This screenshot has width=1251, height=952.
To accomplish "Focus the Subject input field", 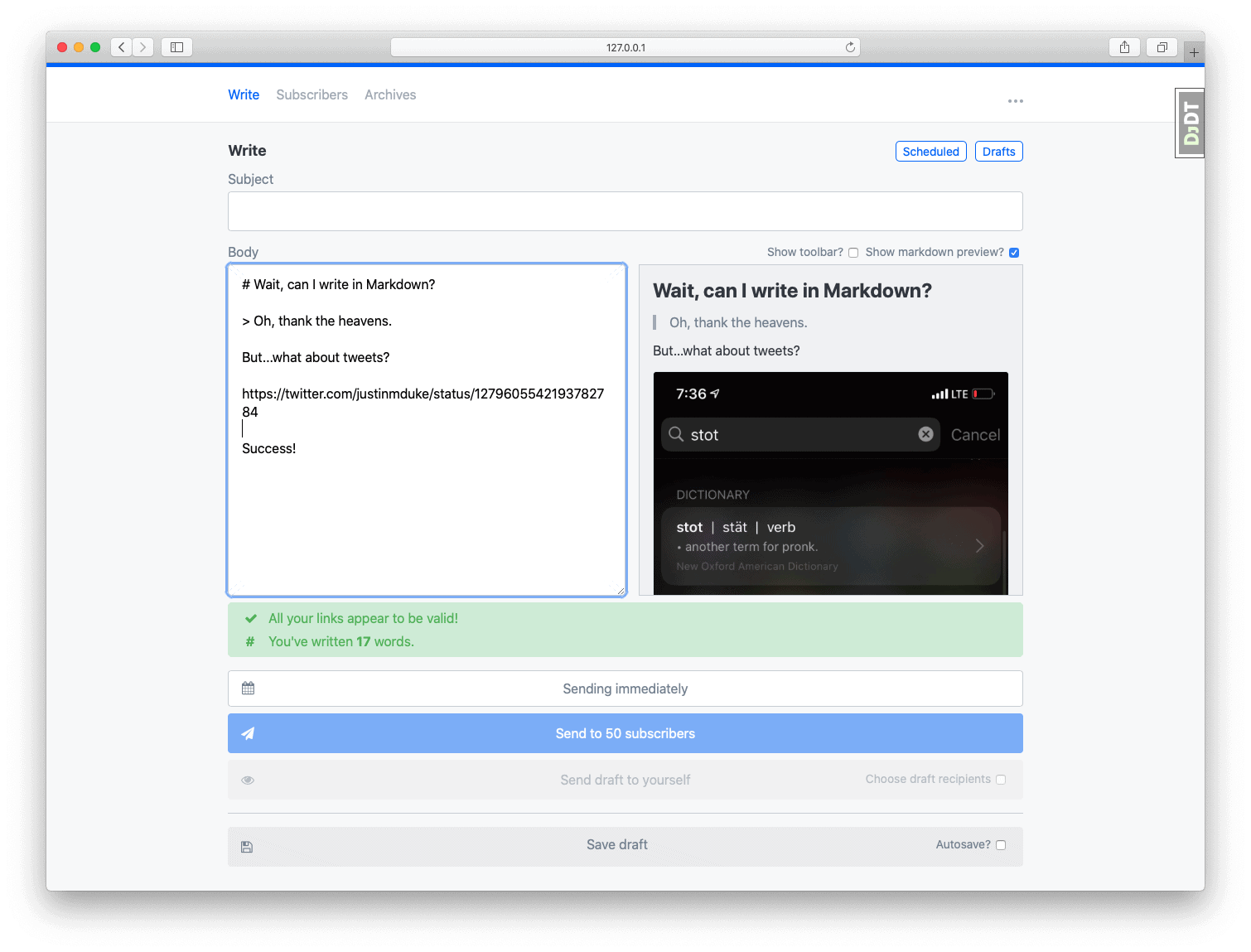I will click(x=625, y=211).
